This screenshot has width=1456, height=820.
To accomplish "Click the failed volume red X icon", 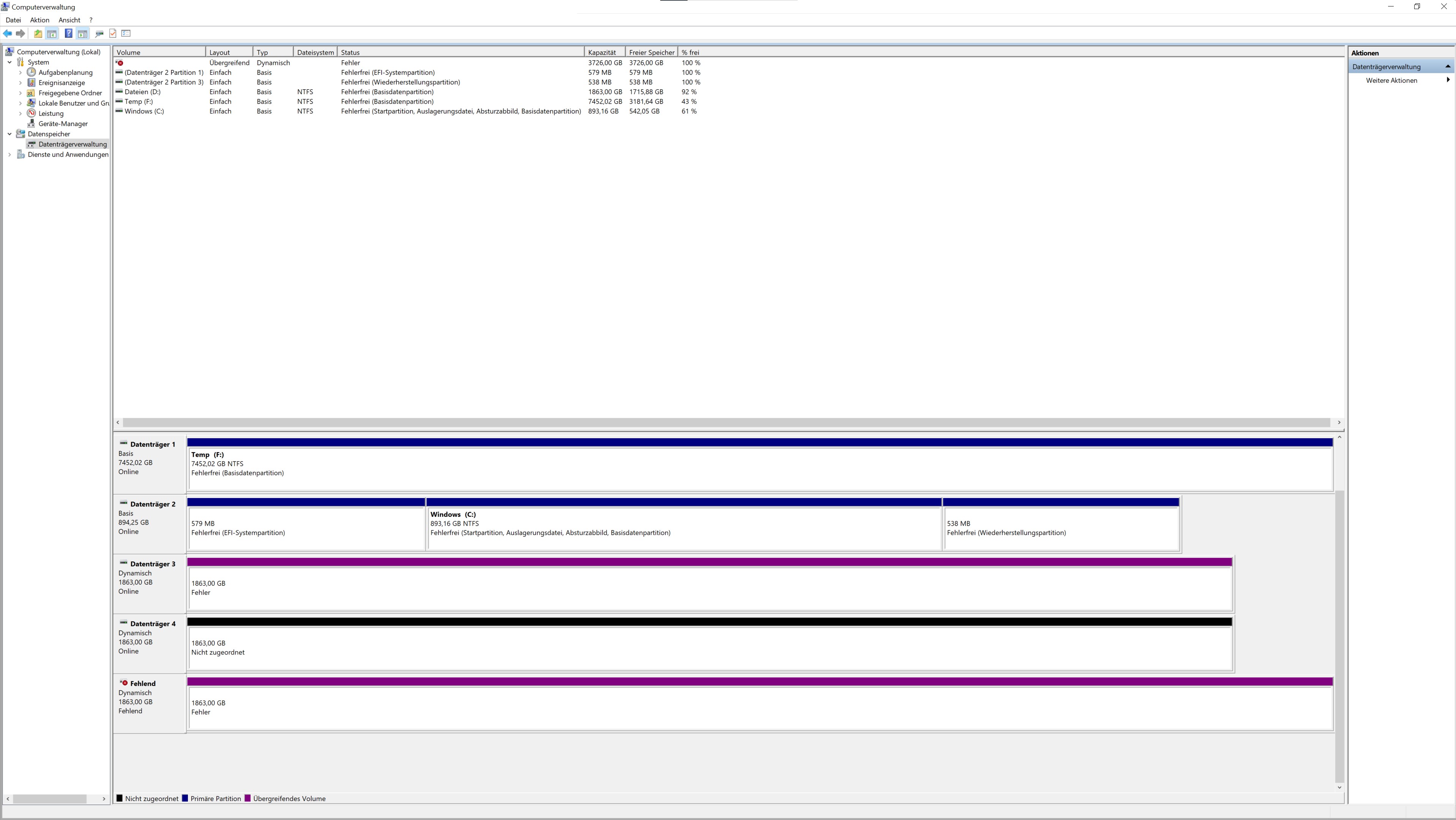I will click(x=120, y=63).
